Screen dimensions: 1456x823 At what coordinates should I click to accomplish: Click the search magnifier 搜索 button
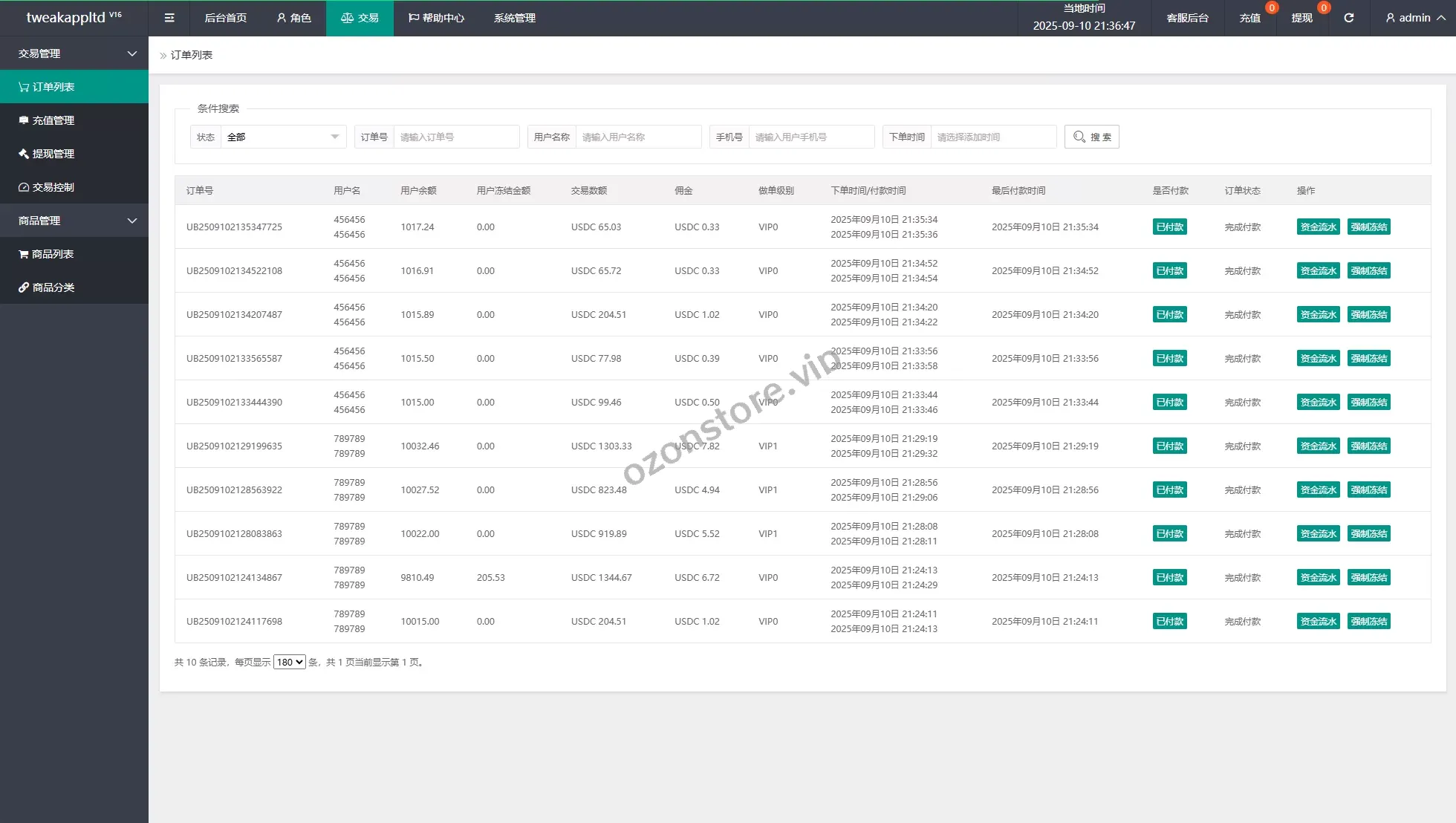(1091, 137)
